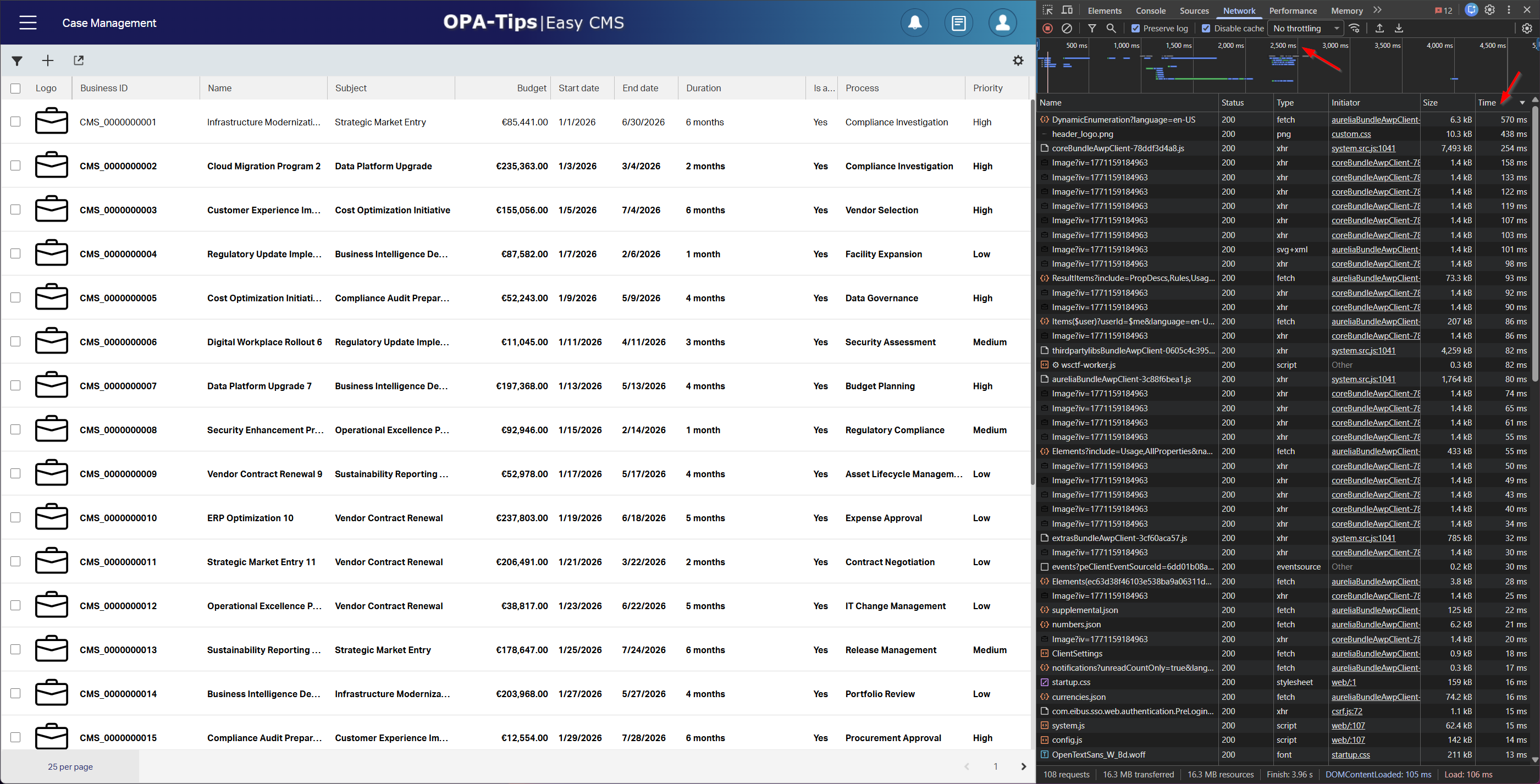Screen dimensions: 1540x784
Task: Switch to the Console tab
Action: pos(1150,11)
